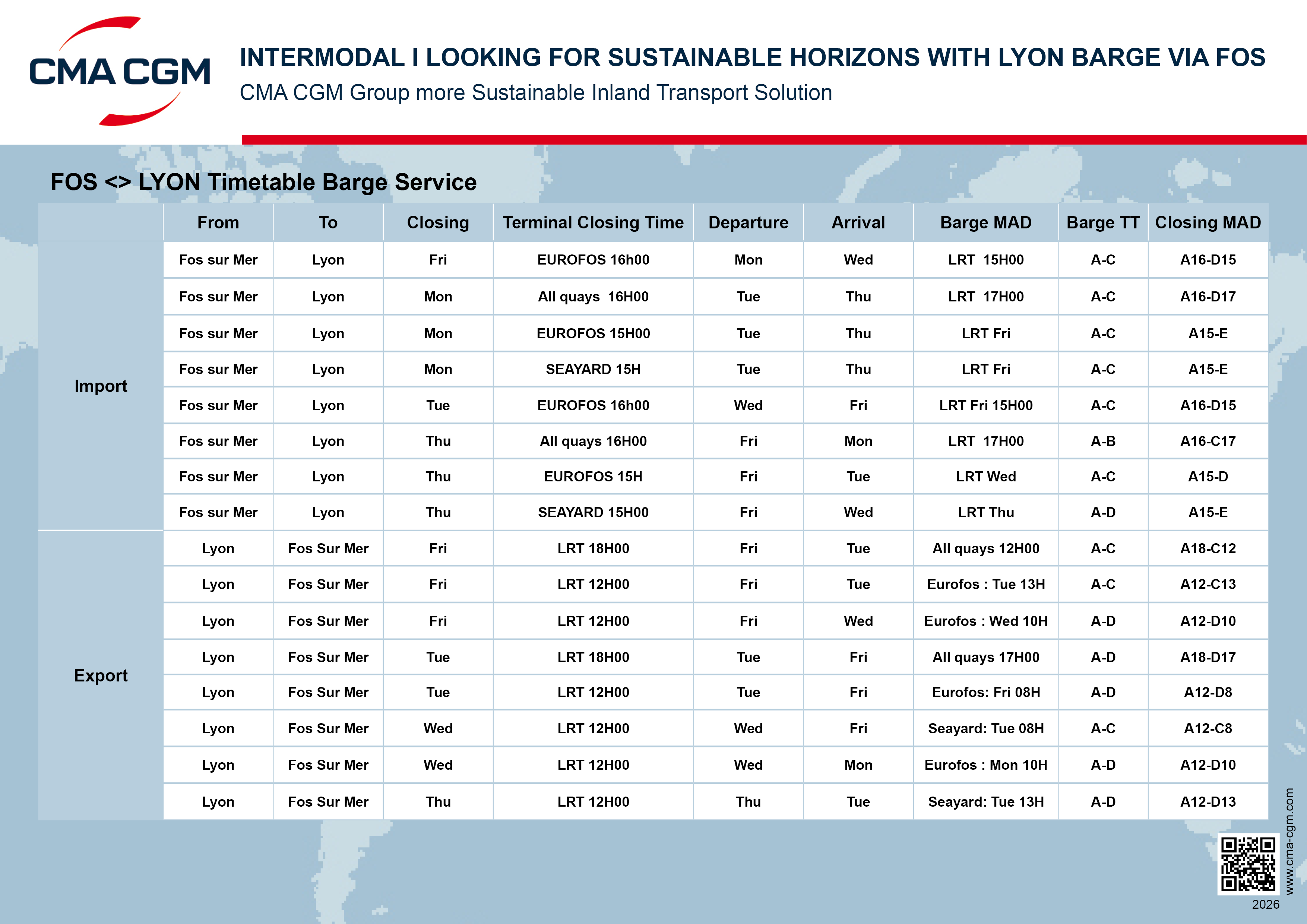Select the Eurofos: Fri 08H Barge MAD cell
Screen dimensions: 1307x924
[985, 692]
